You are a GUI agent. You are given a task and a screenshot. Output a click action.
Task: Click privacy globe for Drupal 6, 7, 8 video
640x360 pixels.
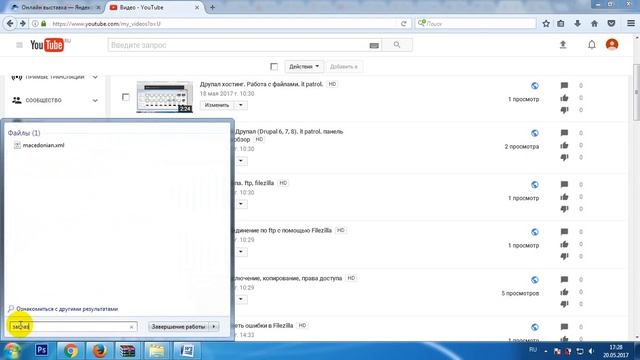tap(535, 133)
